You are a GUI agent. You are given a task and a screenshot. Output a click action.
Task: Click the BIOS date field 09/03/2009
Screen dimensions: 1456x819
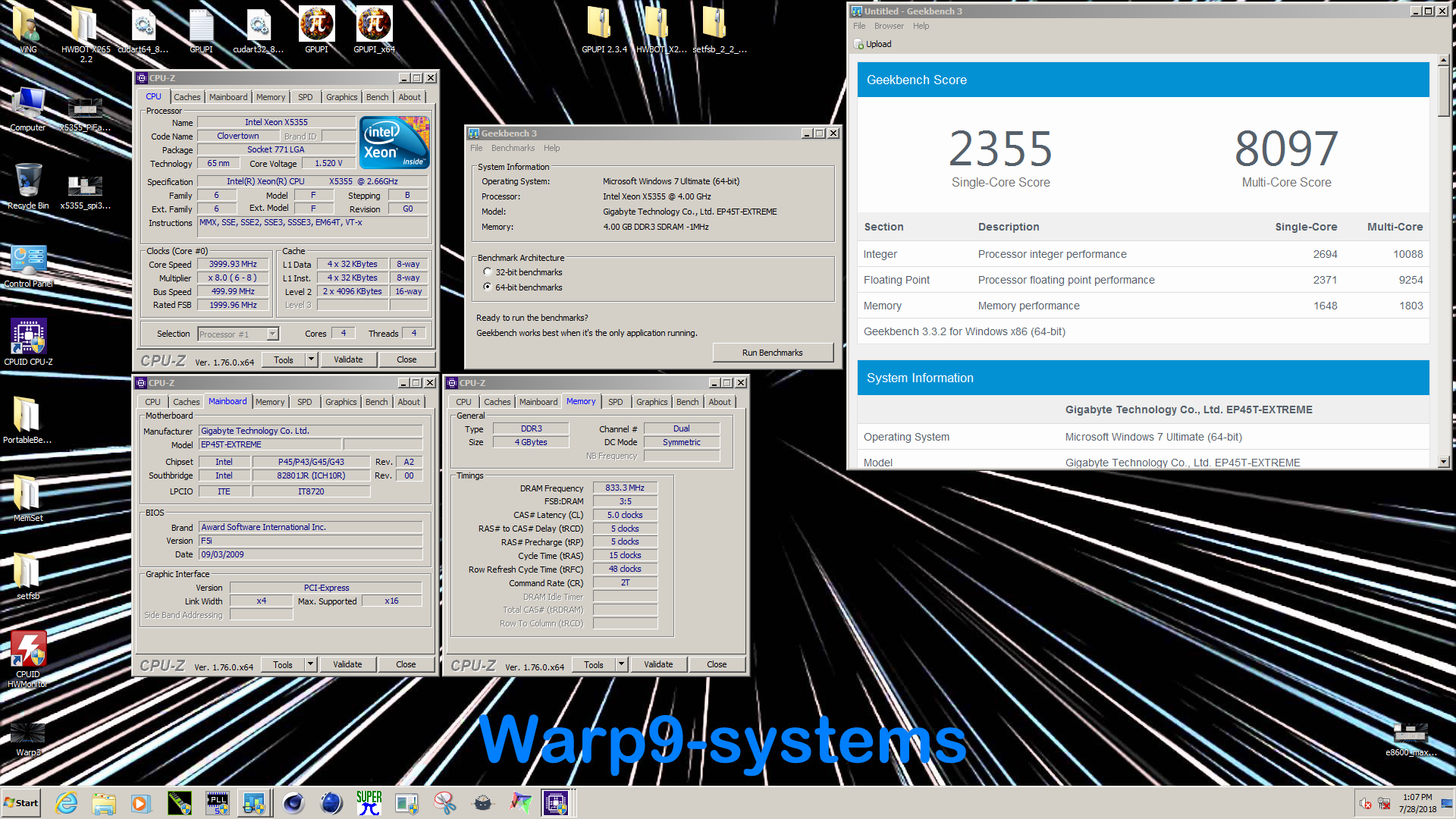click(310, 554)
